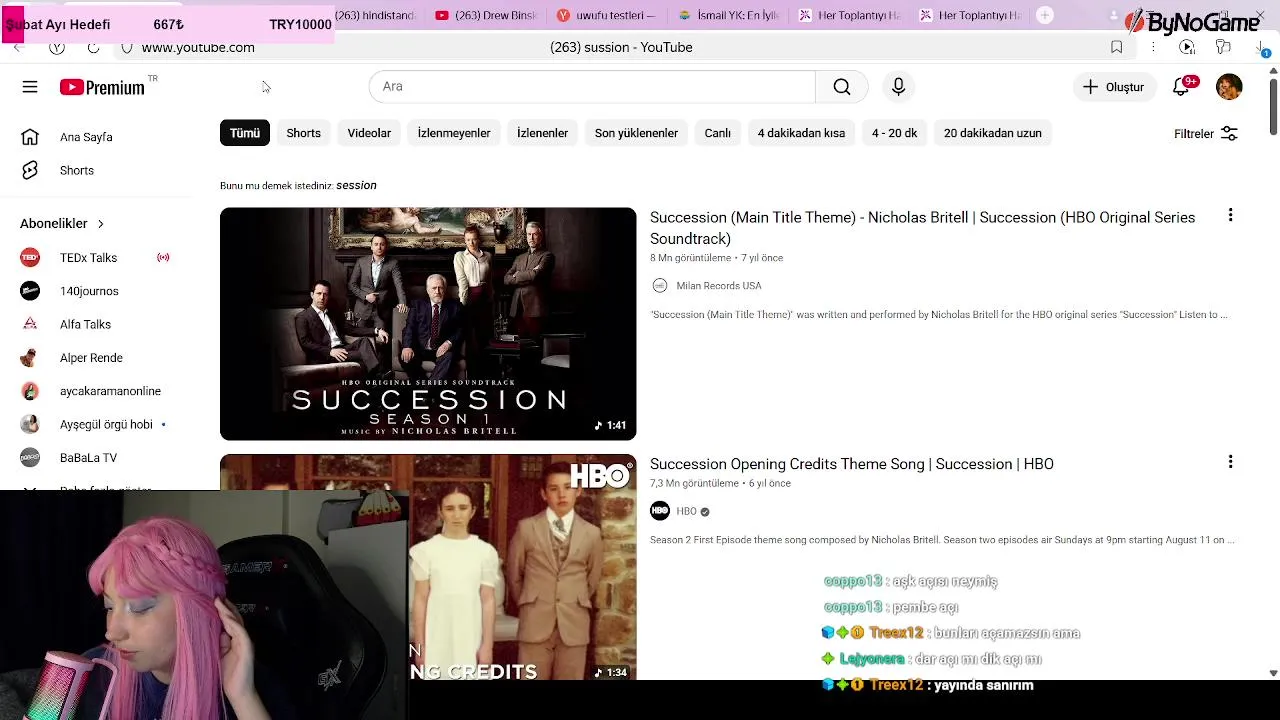Open options menu for Succession Opening Credits video
Screen dimensions: 1280x720
coord(1230,461)
